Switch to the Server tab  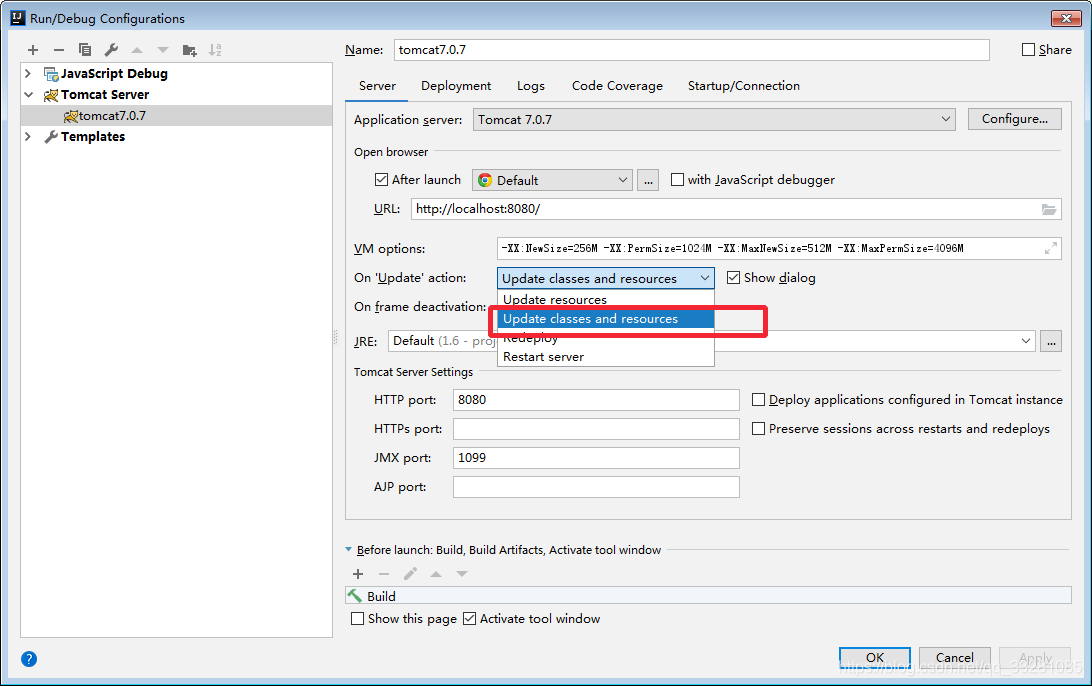pyautogui.click(x=377, y=86)
